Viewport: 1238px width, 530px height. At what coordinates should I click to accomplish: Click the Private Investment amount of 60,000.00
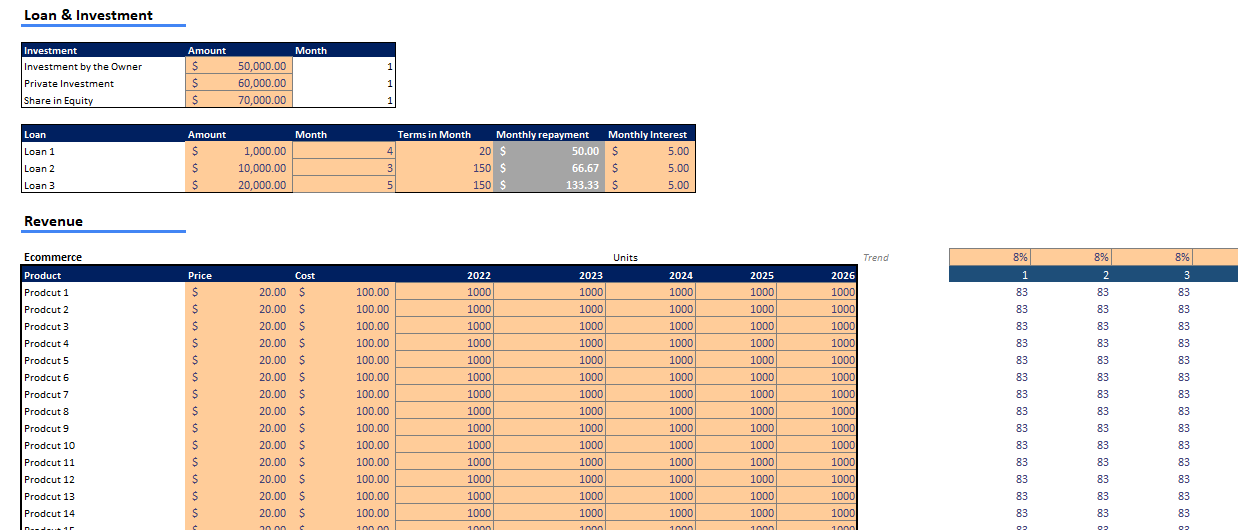pyautogui.click(x=238, y=83)
